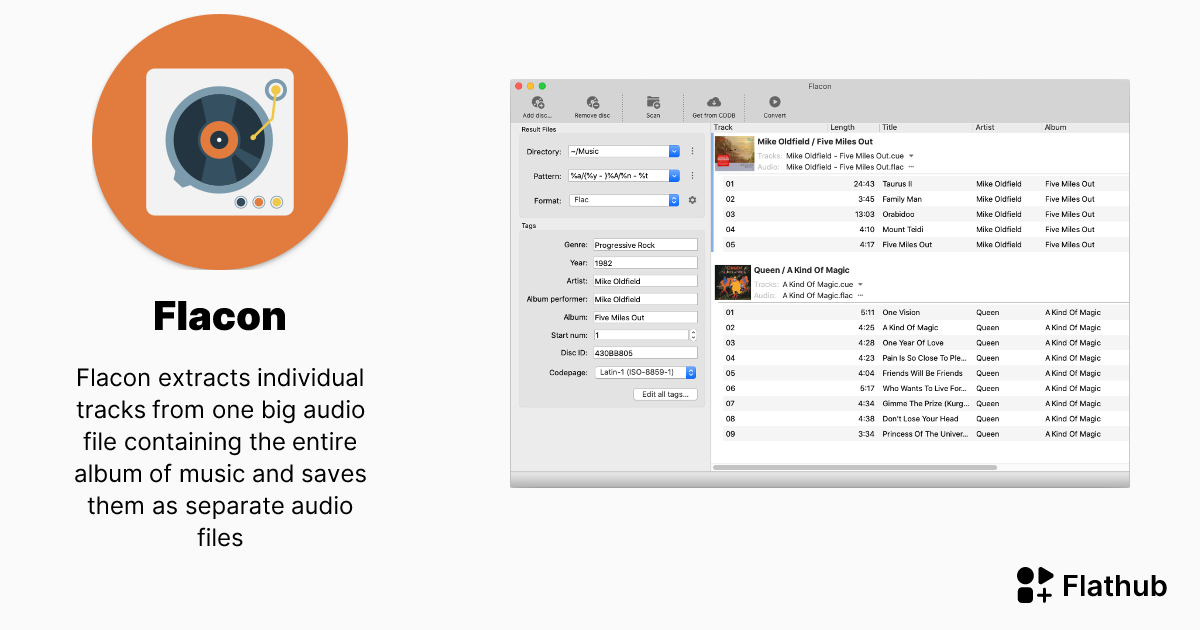Viewport: 1200px width, 630px height.
Task: Open format settings gear icon
Action: [x=692, y=200]
